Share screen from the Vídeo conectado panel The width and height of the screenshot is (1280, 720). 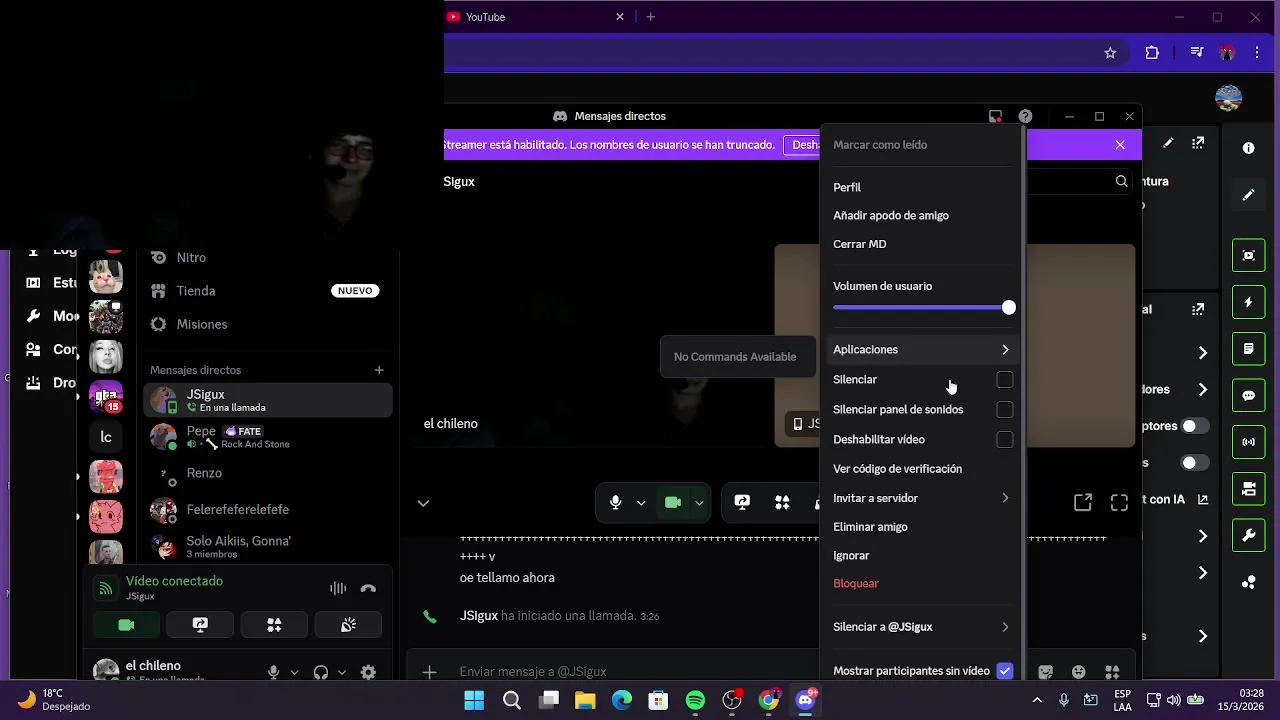200,625
